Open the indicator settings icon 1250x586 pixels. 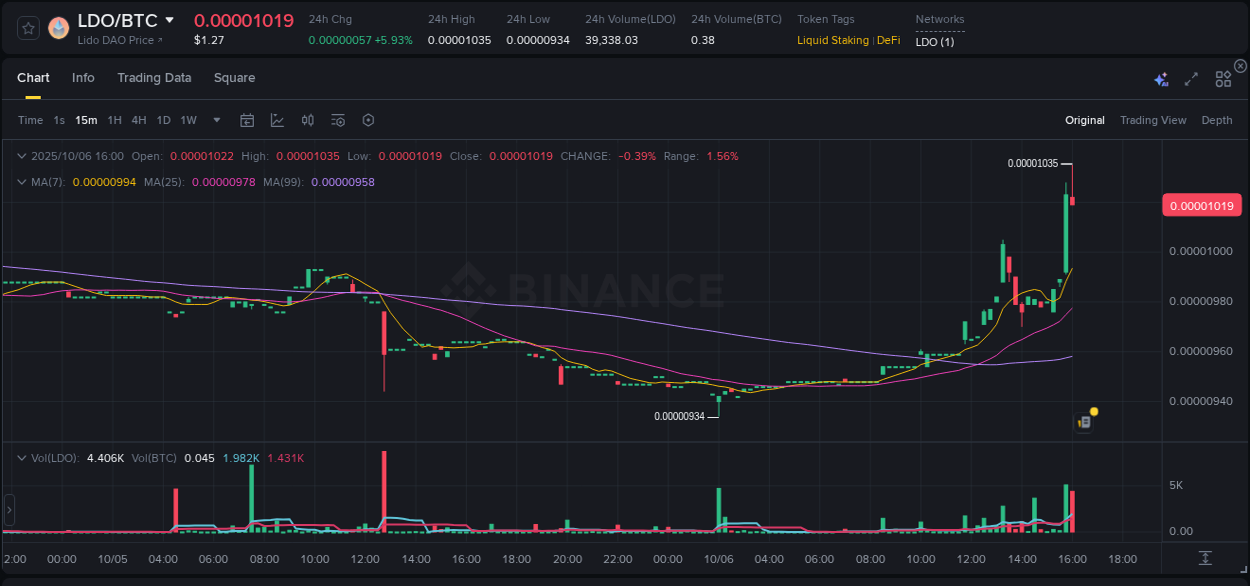pos(337,120)
